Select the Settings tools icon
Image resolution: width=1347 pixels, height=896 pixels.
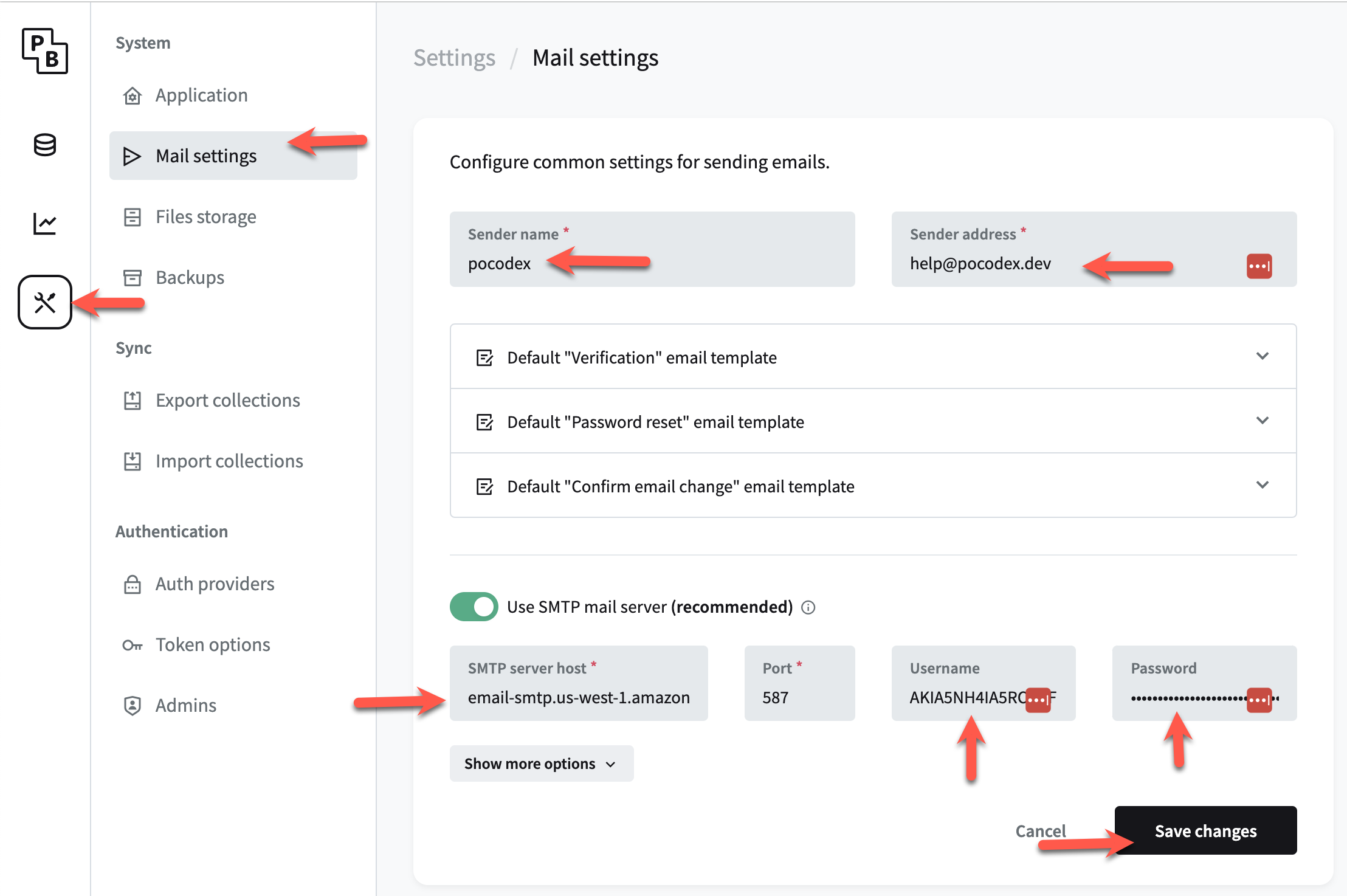click(x=45, y=302)
